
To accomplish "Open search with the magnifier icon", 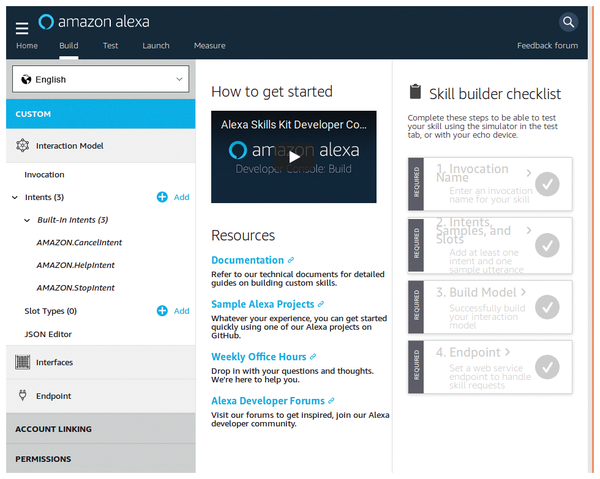I will (568, 22).
